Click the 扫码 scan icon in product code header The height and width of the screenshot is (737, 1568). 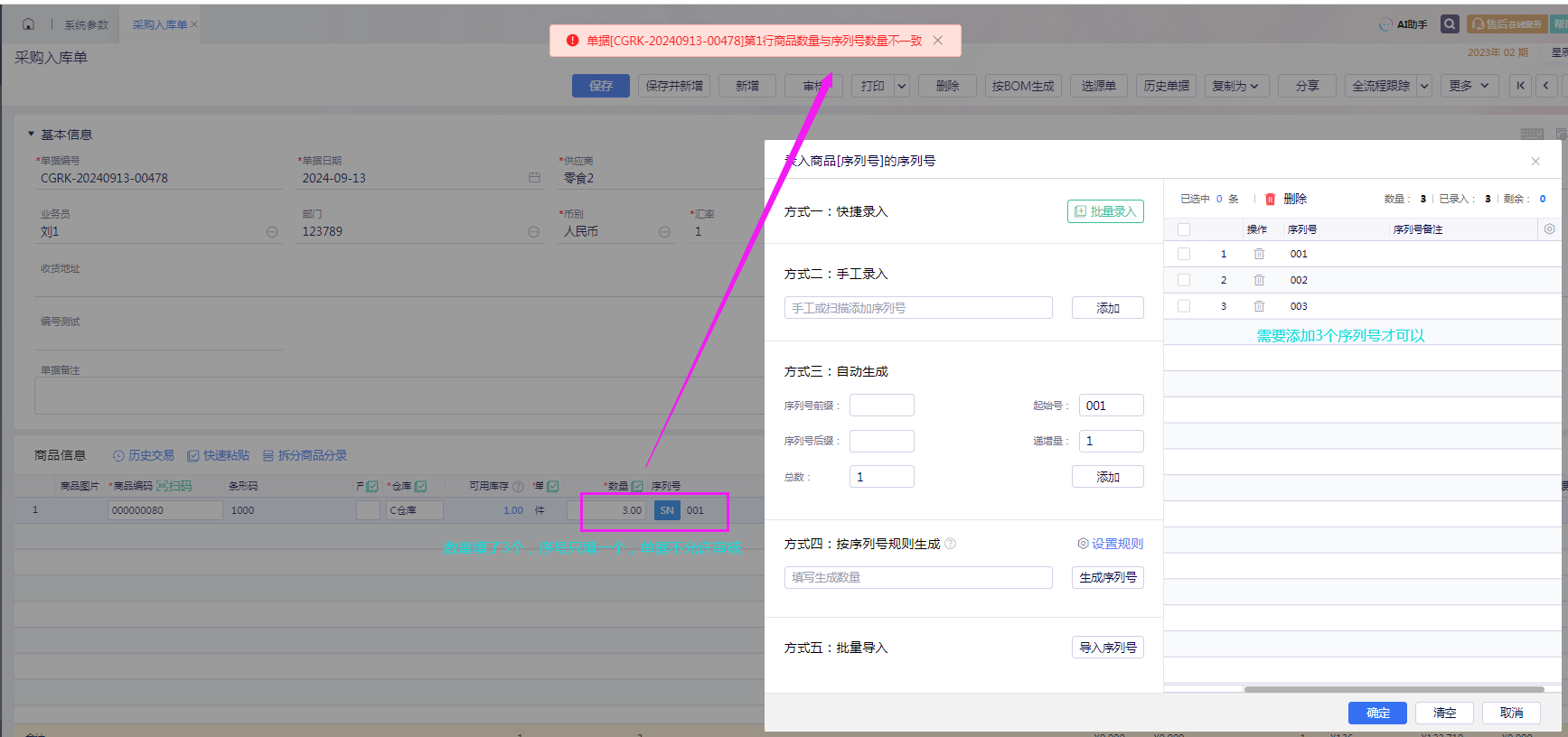click(x=174, y=486)
